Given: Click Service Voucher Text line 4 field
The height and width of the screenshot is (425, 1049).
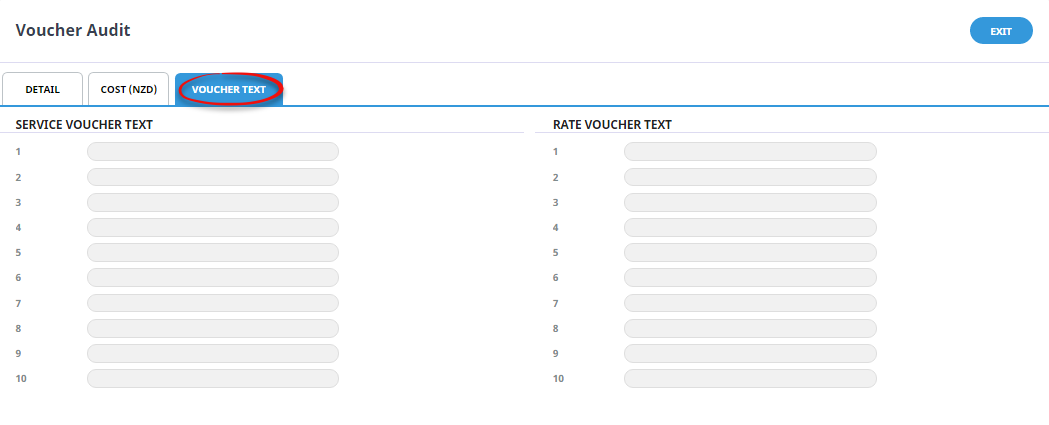Looking at the screenshot, I should click(x=213, y=228).
